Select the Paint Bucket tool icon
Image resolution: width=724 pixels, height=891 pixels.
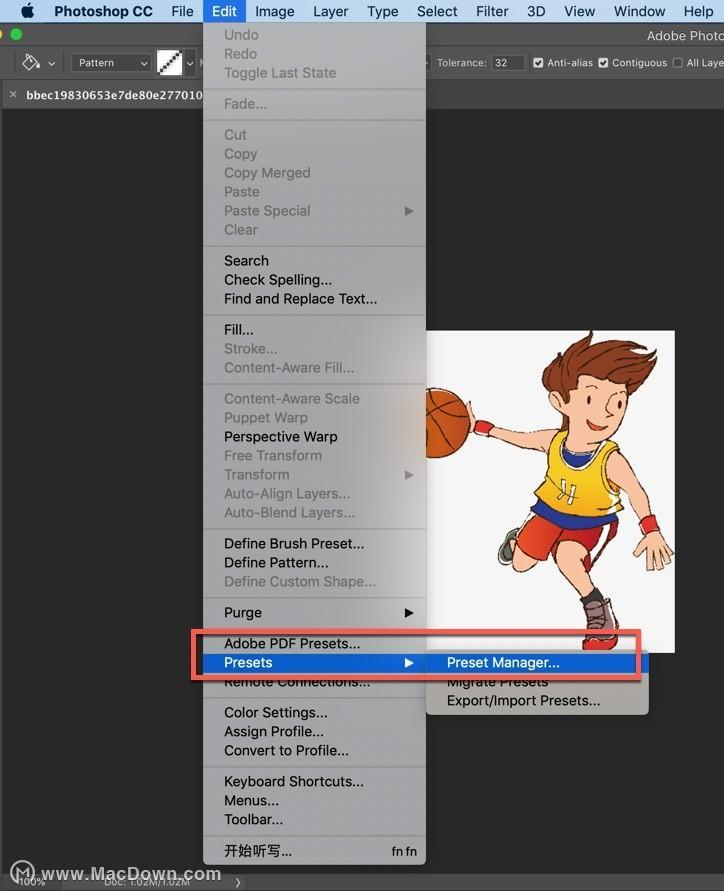30,63
